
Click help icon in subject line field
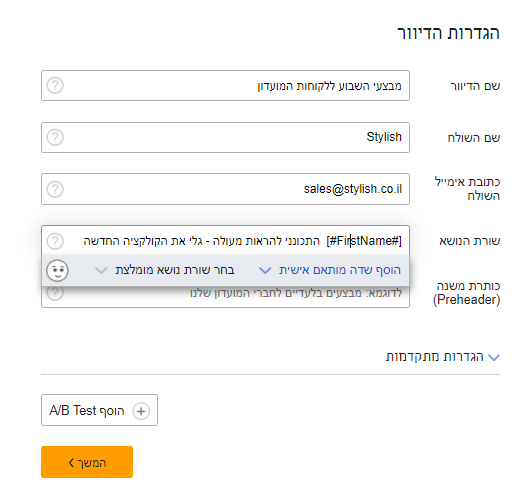(55, 241)
